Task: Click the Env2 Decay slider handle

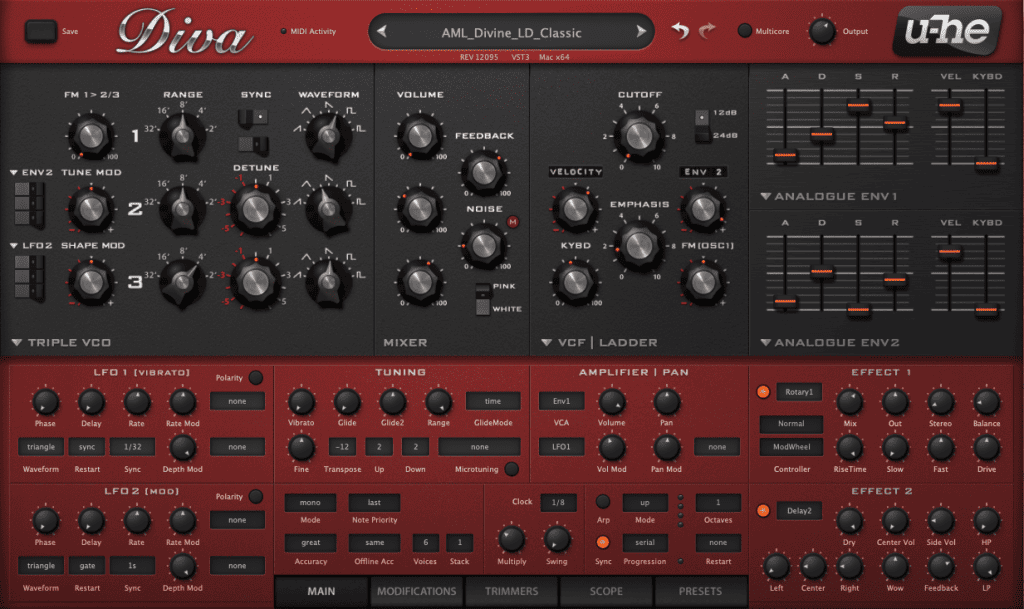Action: pos(822,271)
